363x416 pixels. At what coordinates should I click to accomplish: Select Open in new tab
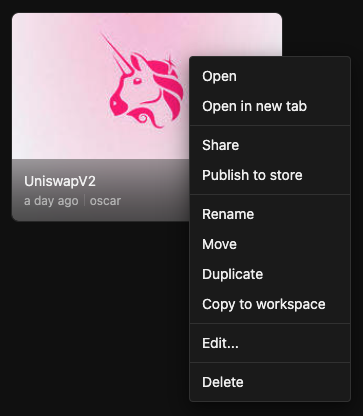[270, 106]
